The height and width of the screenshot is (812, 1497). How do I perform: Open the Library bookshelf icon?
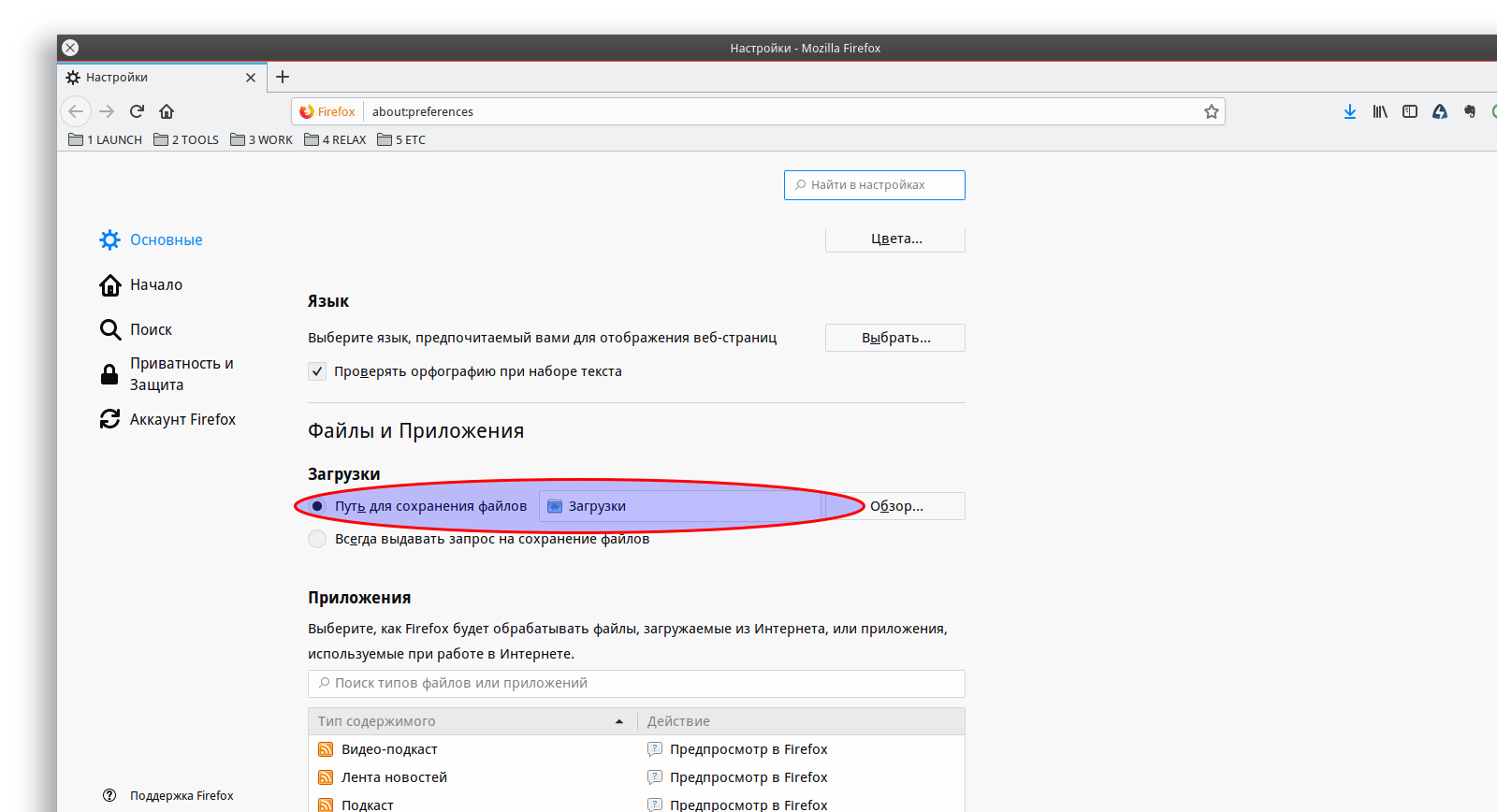(1380, 111)
